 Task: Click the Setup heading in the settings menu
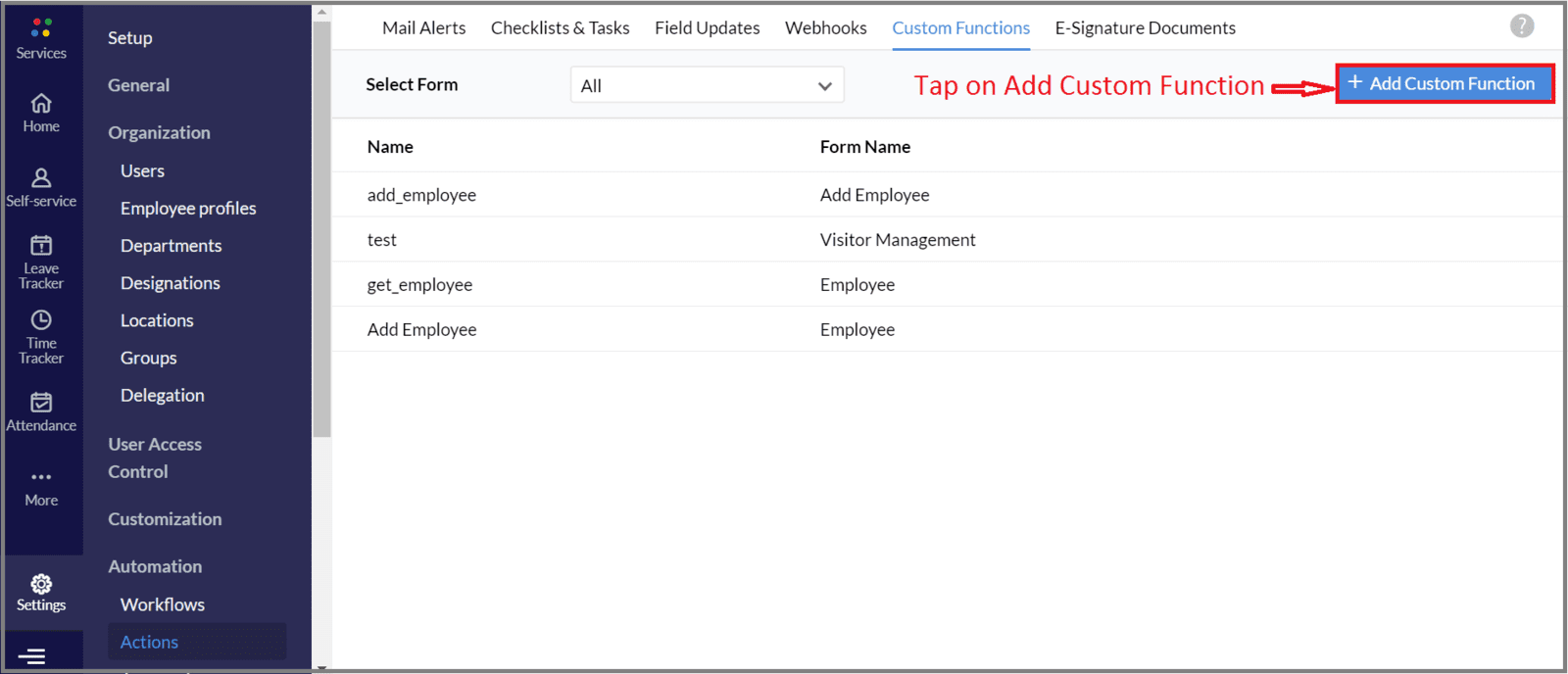coord(129,38)
